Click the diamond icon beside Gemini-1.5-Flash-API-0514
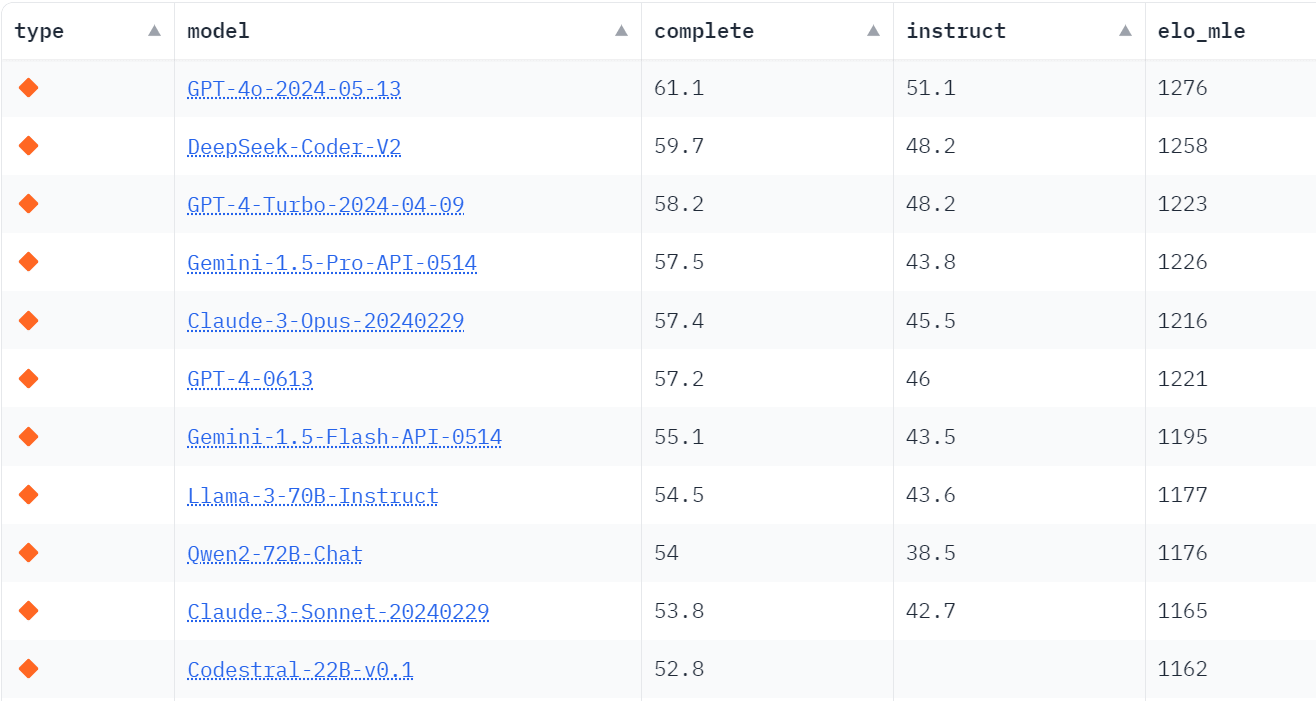This screenshot has width=1316, height=701. pyautogui.click(x=28, y=436)
